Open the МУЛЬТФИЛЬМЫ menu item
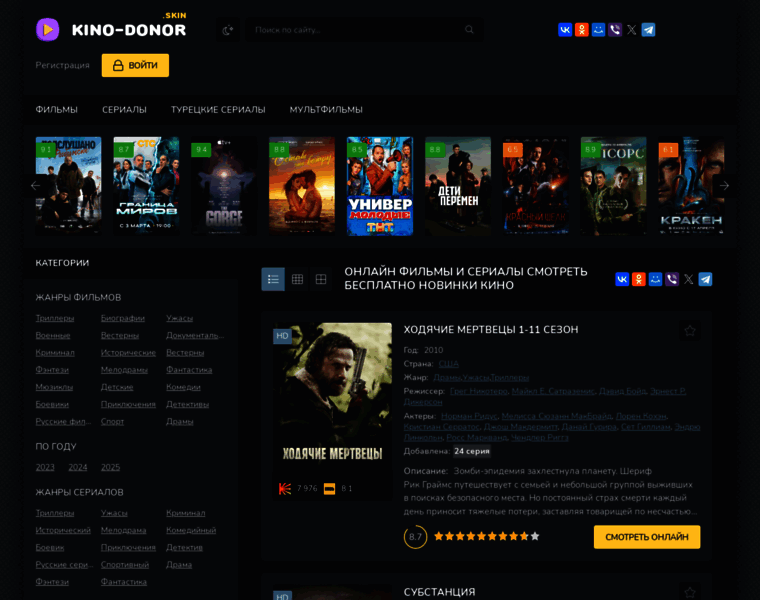The image size is (760, 600). 326,110
